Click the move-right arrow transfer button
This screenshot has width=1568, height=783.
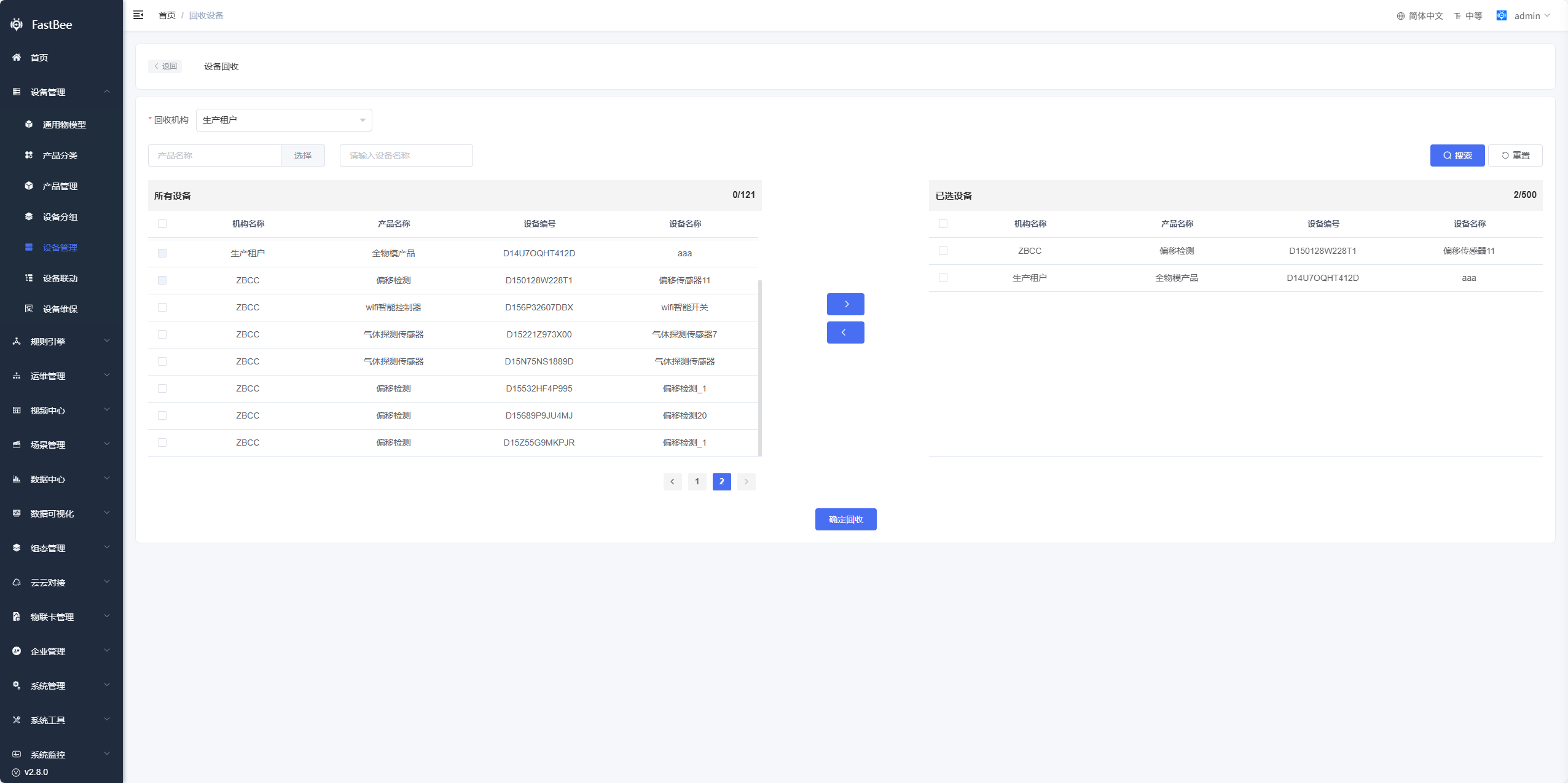click(845, 304)
